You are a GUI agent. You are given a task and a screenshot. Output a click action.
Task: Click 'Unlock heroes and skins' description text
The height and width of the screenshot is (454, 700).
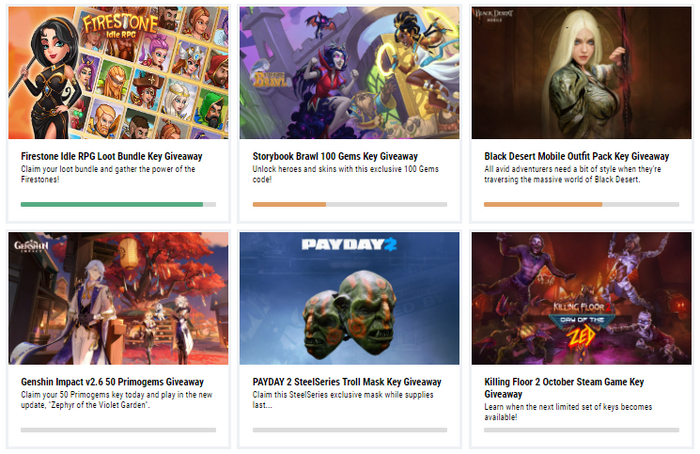point(346,174)
